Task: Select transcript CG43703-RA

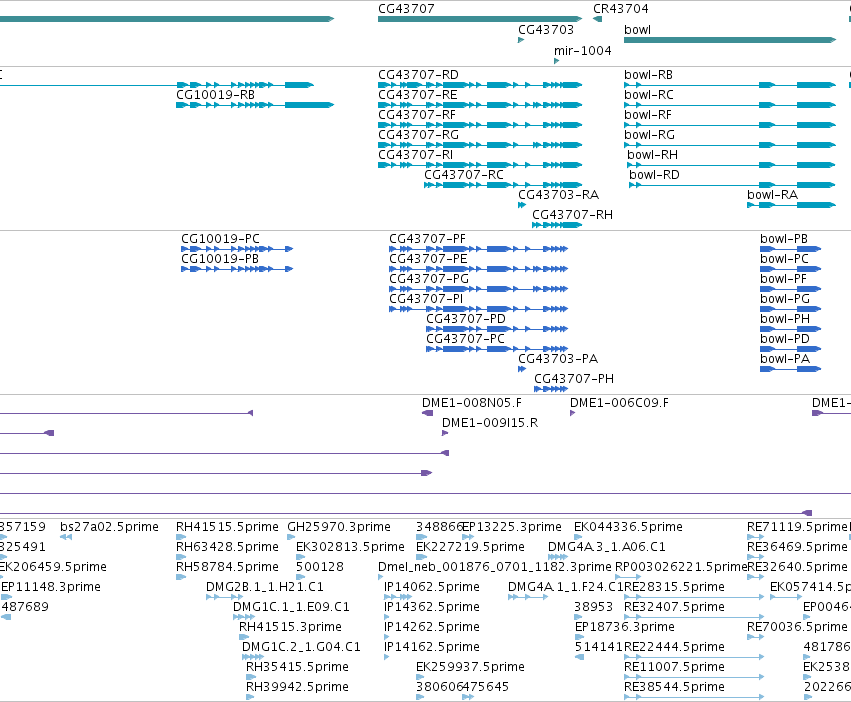Action: tap(522, 205)
